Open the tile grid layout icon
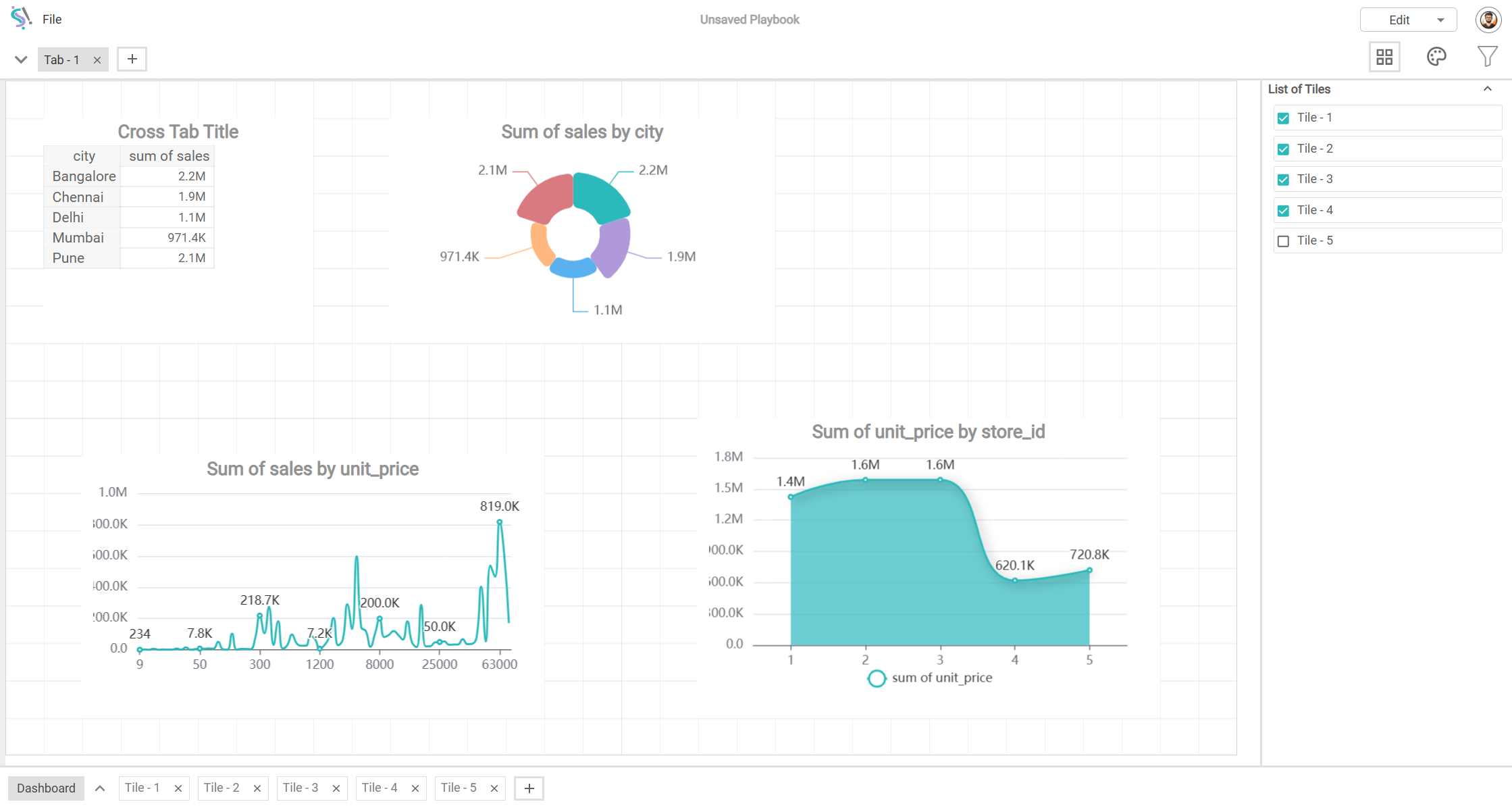1512x806 pixels. click(x=1384, y=57)
